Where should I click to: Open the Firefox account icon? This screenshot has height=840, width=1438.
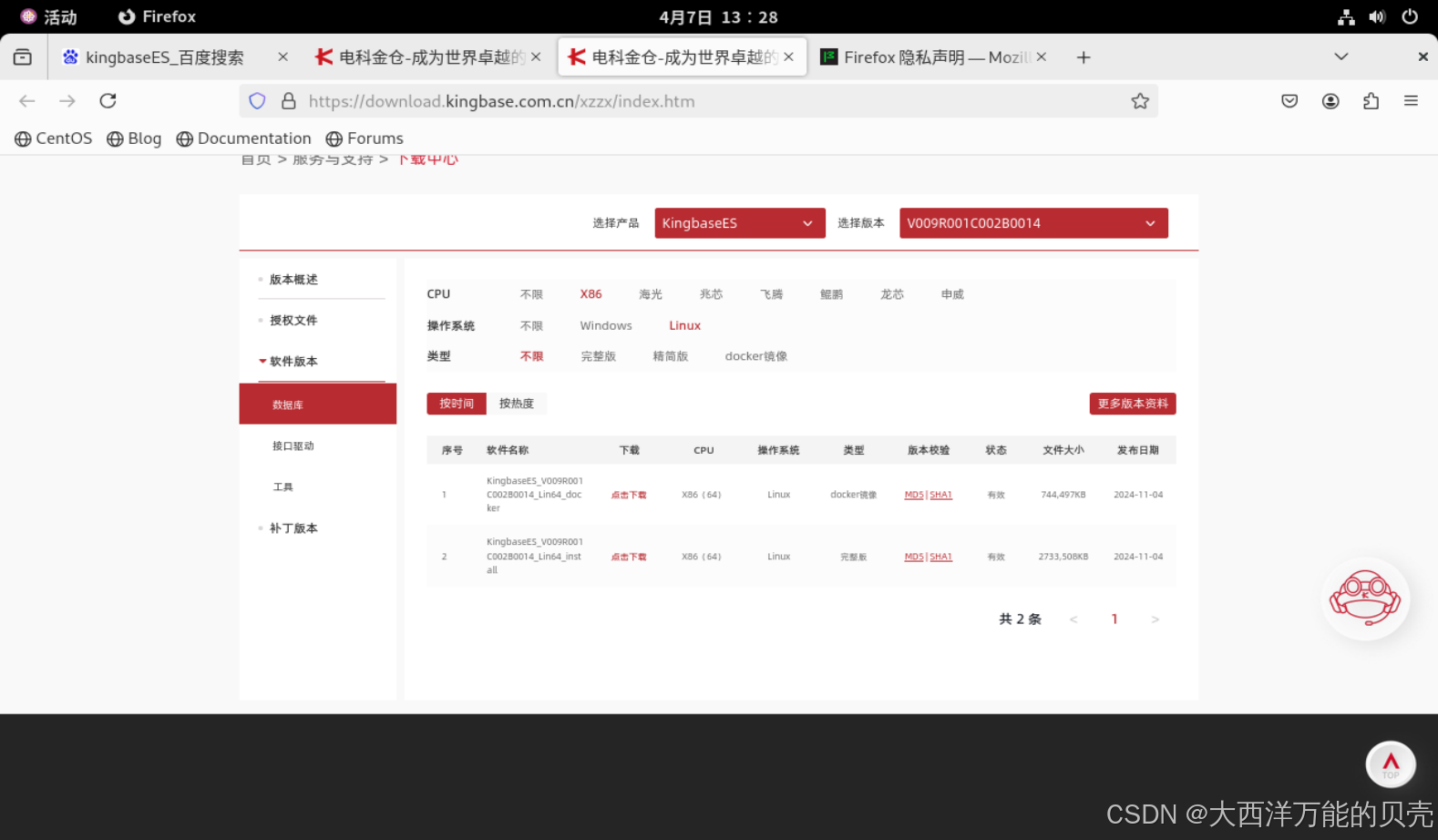point(1330,101)
